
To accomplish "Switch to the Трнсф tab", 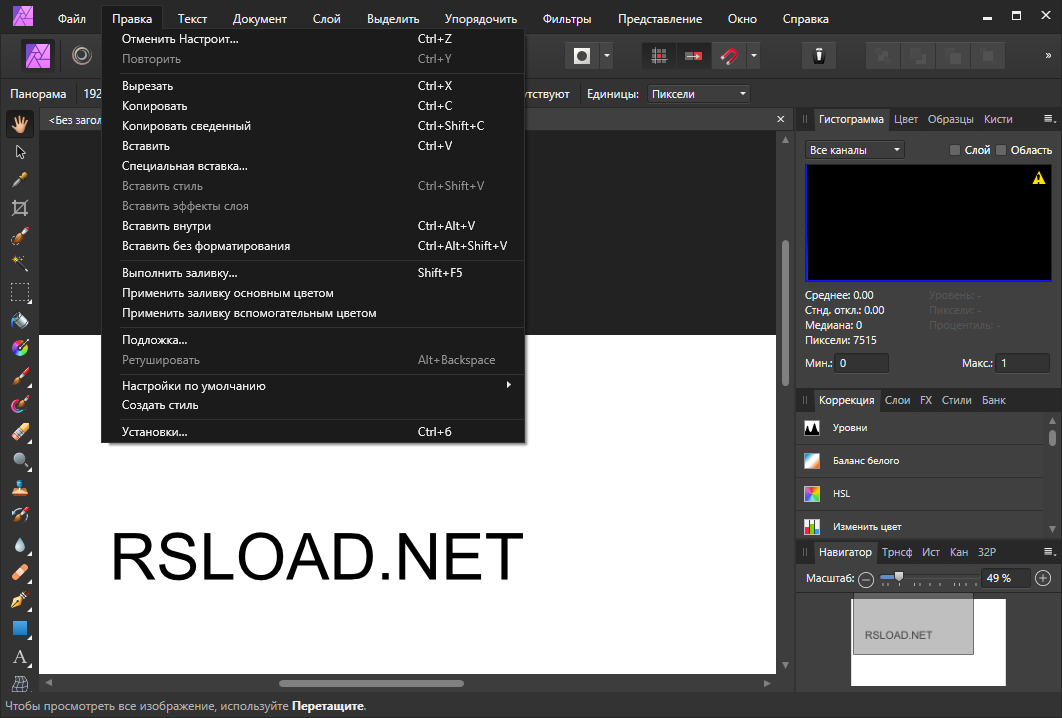I will click(x=897, y=552).
